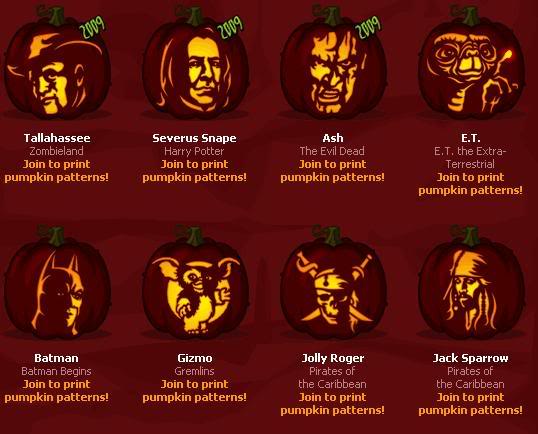Screen dimensions: 538x434
Task: Follow Join to print link under Batman Begins
Action: click(x=57, y=390)
